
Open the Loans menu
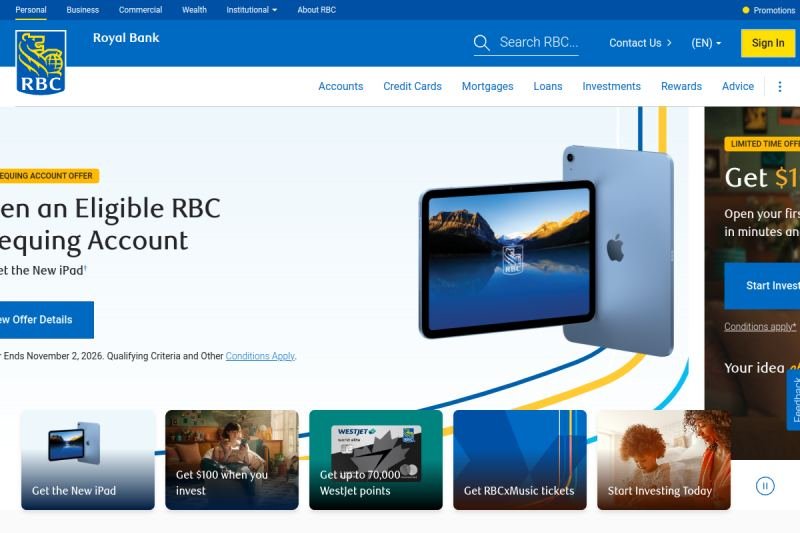(548, 86)
